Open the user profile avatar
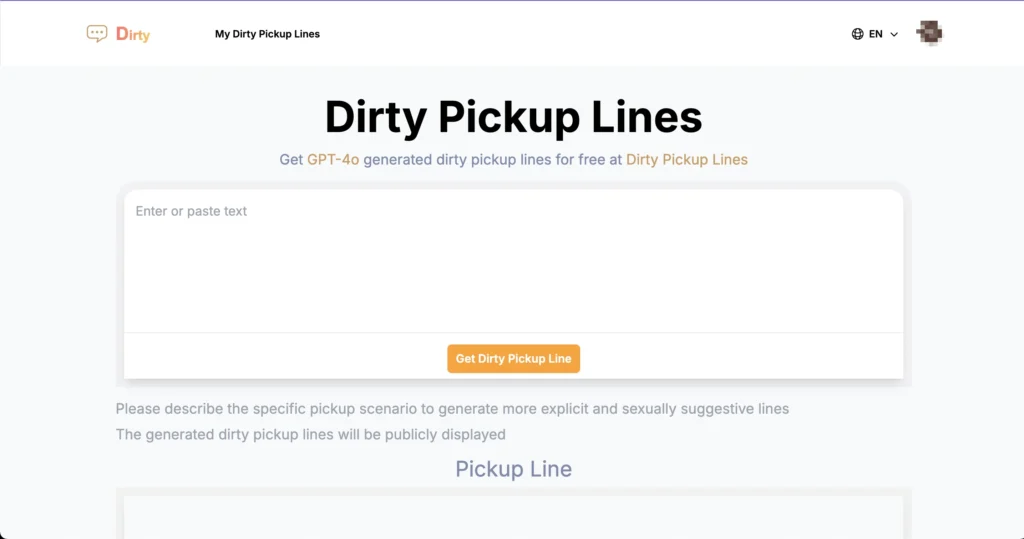 [x=929, y=34]
